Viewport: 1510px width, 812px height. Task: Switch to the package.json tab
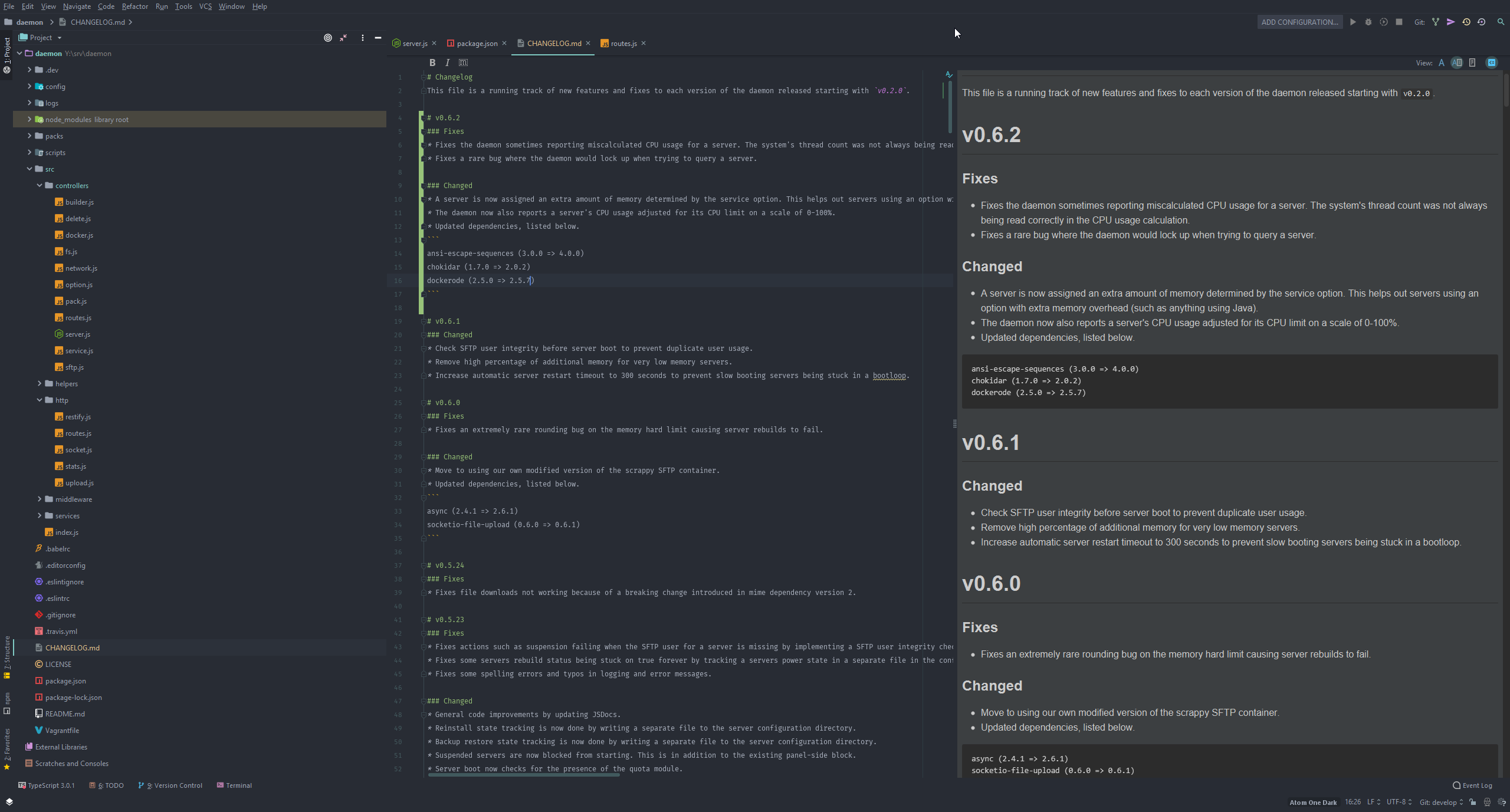click(x=477, y=44)
